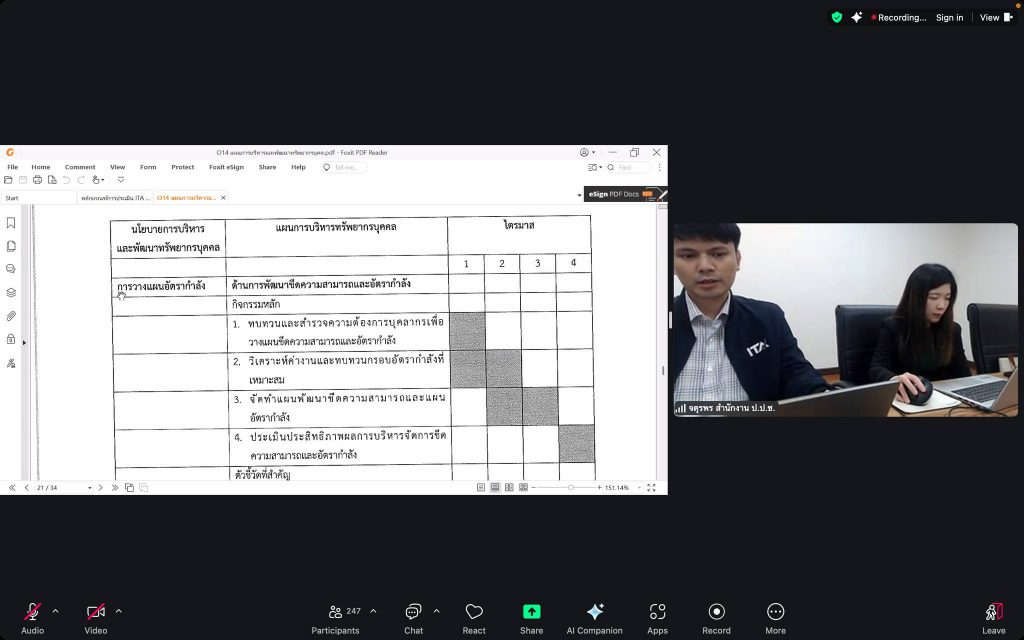Go to the first page of document

(12, 488)
